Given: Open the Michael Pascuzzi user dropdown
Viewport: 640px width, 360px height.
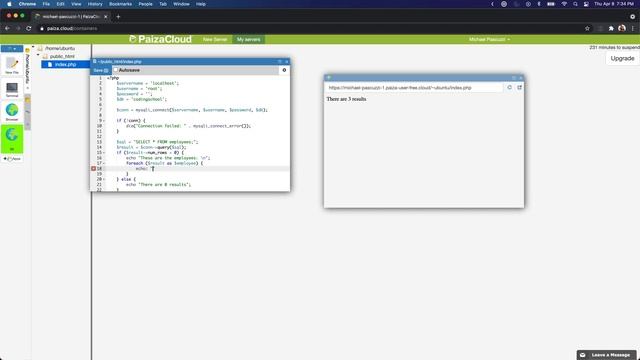Looking at the screenshot, I should coord(489,40).
